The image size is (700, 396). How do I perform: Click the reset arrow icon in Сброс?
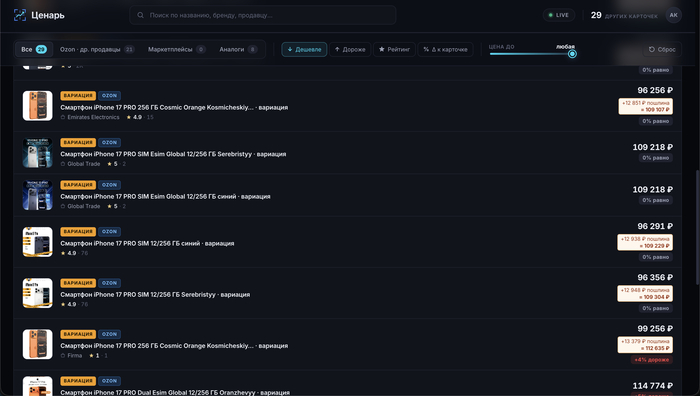click(652, 49)
